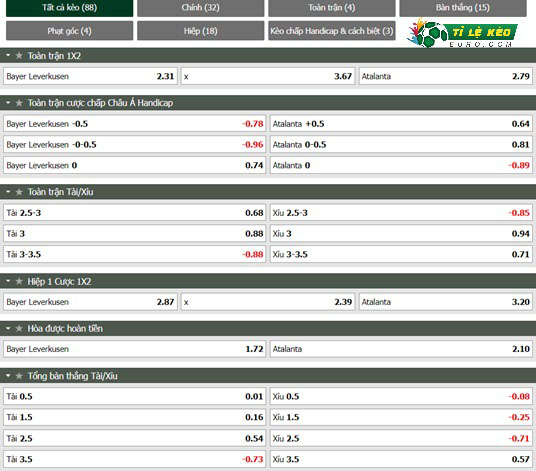Star the Hòa được hoàn tiền section
This screenshot has height=471, width=536.
point(19,328)
